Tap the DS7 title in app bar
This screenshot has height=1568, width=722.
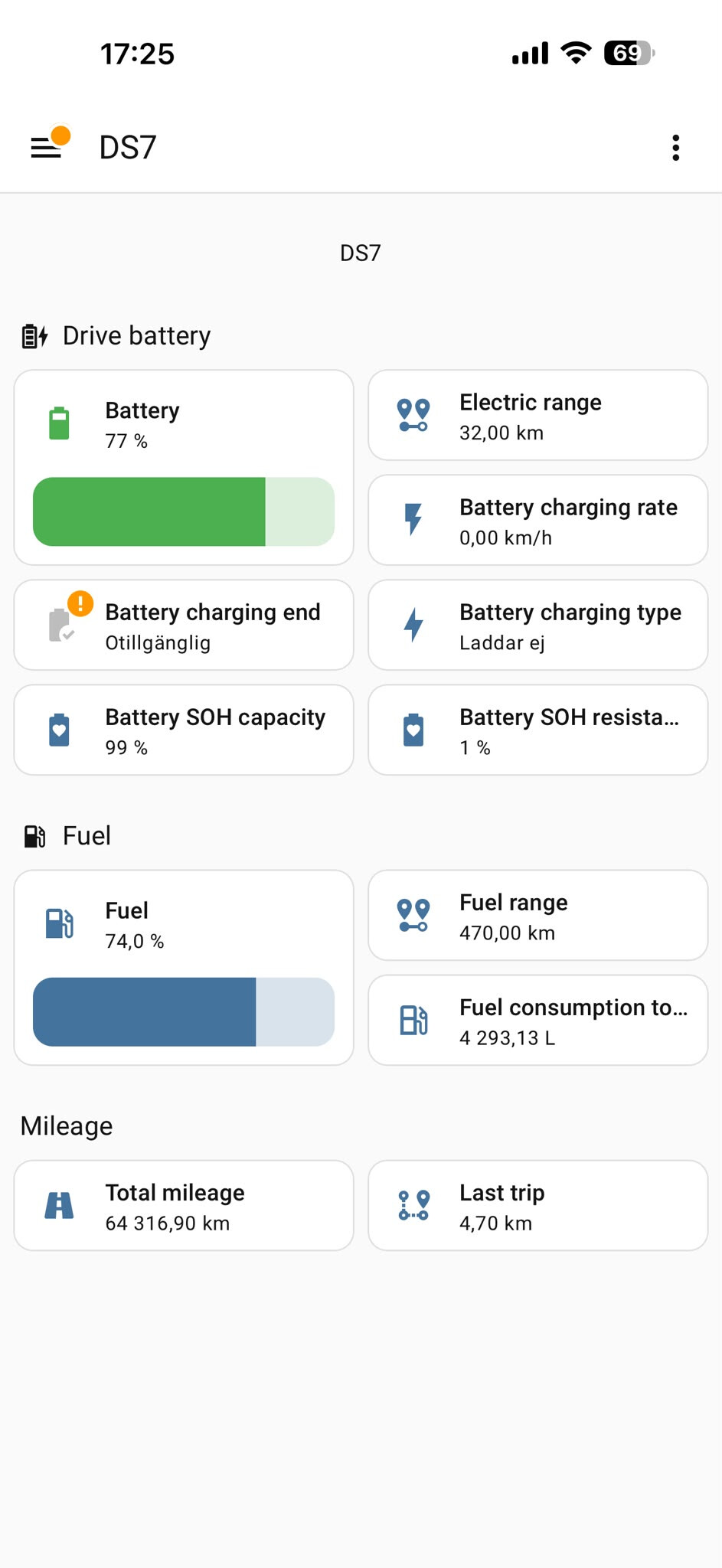click(128, 147)
